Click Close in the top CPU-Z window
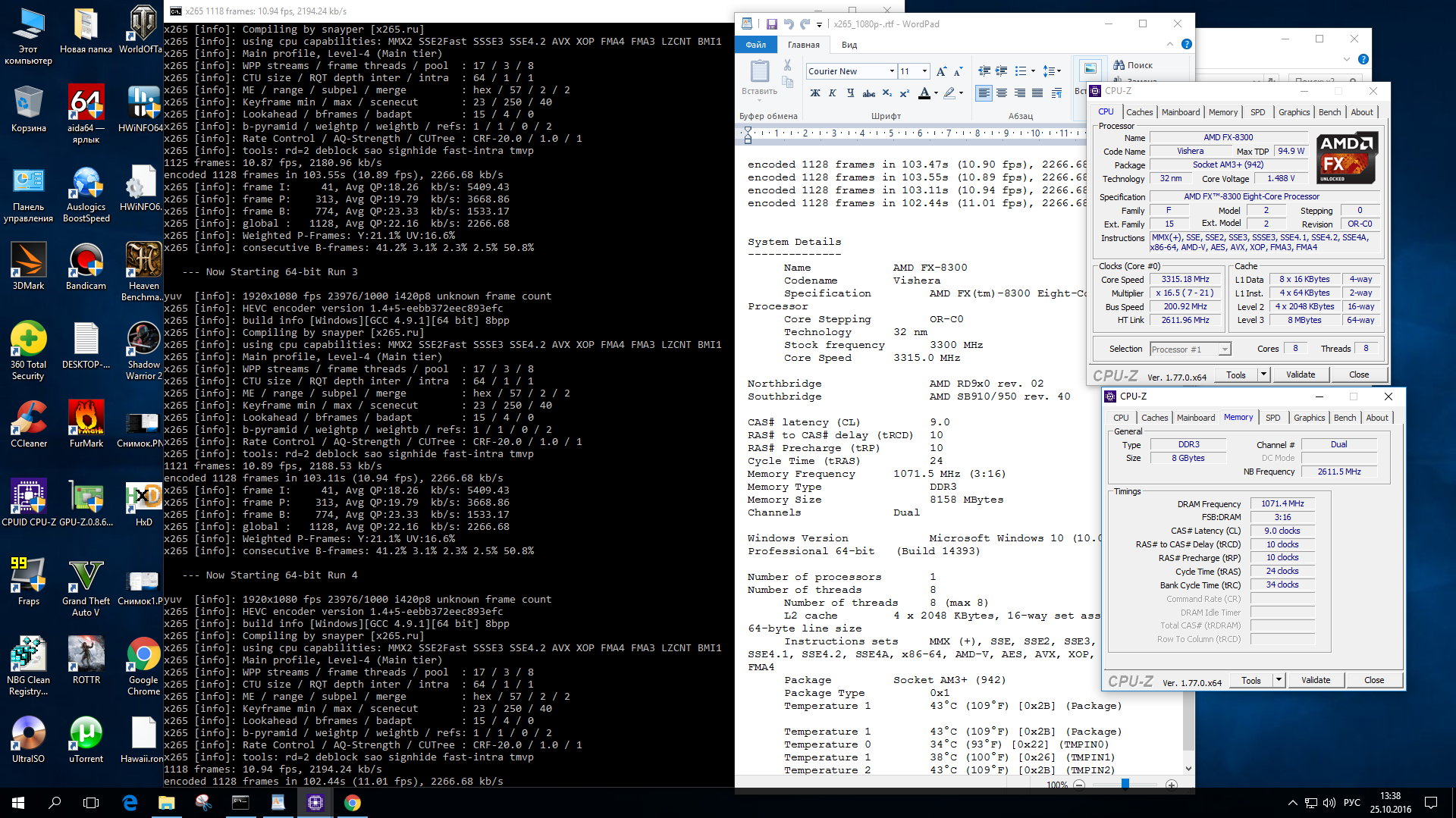The width and height of the screenshot is (1456, 818). [1359, 375]
